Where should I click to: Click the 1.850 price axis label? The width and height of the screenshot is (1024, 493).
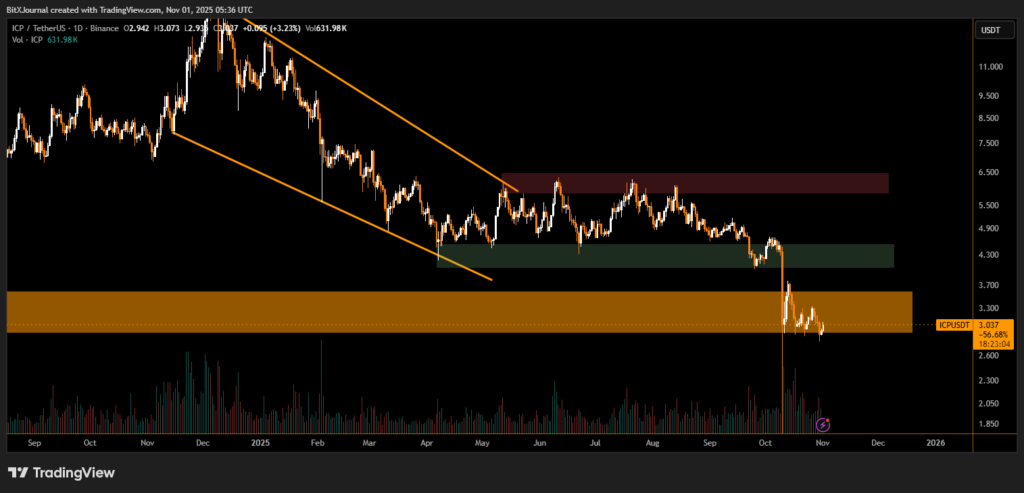pos(989,425)
